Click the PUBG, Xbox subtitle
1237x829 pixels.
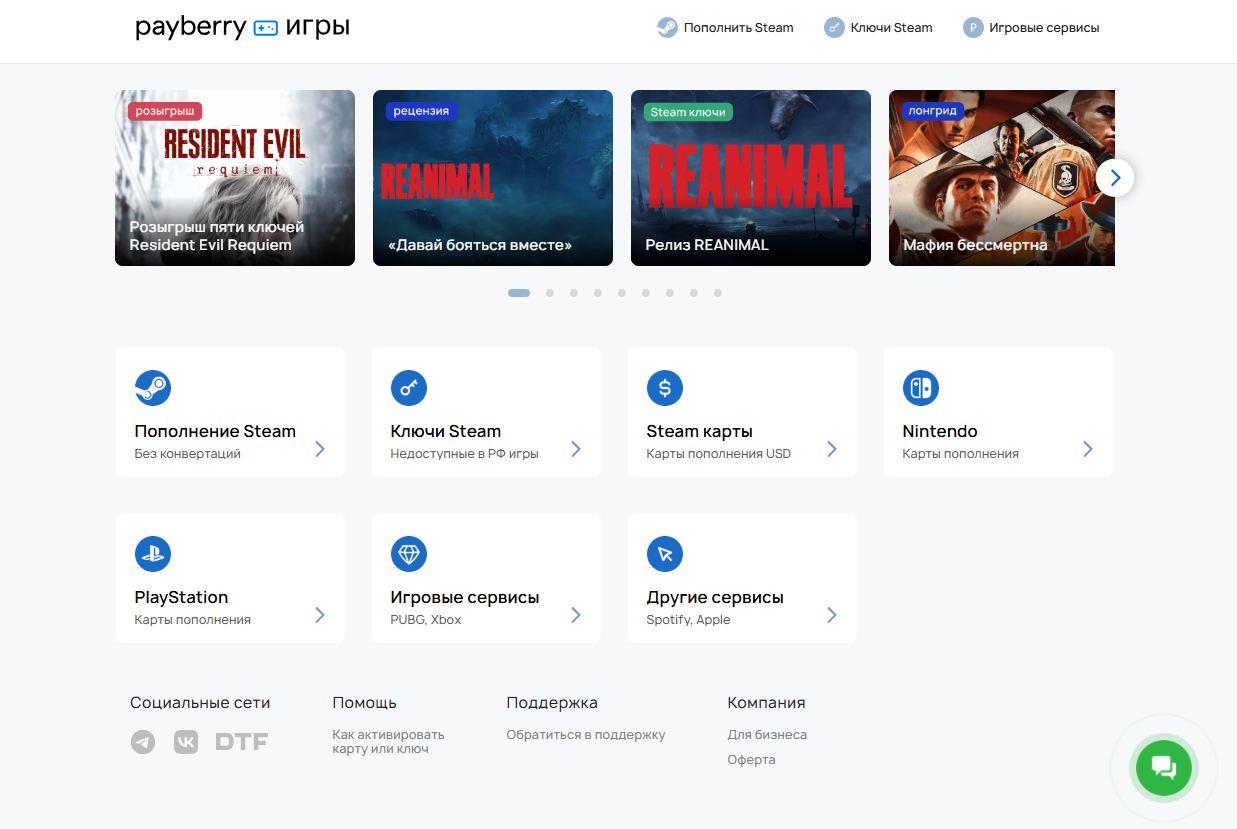[426, 619]
